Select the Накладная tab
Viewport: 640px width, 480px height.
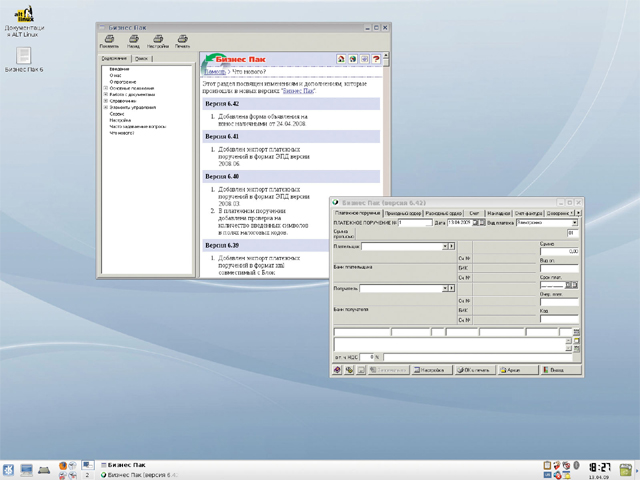point(498,213)
